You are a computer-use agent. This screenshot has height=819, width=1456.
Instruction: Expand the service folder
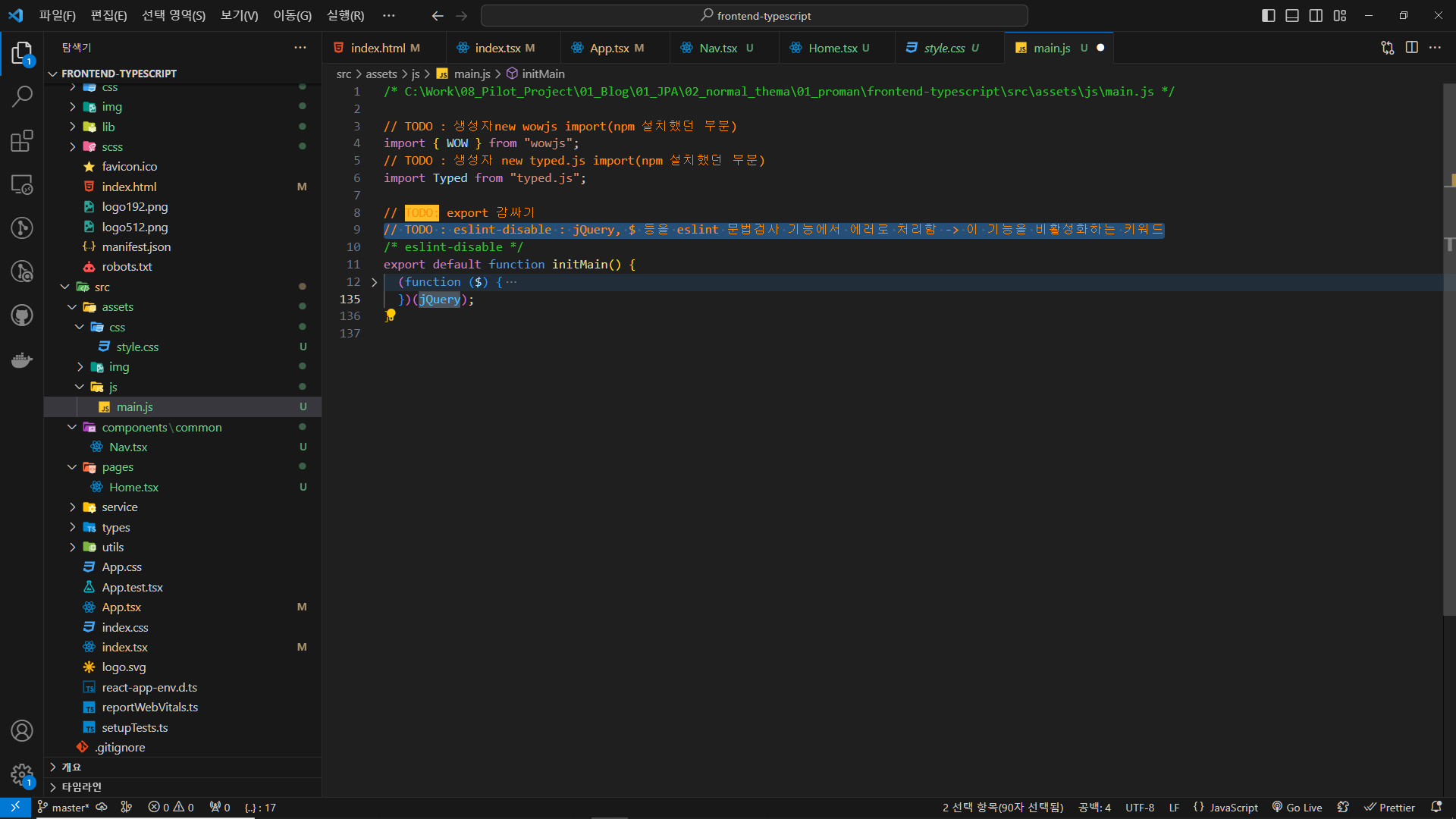pos(120,507)
